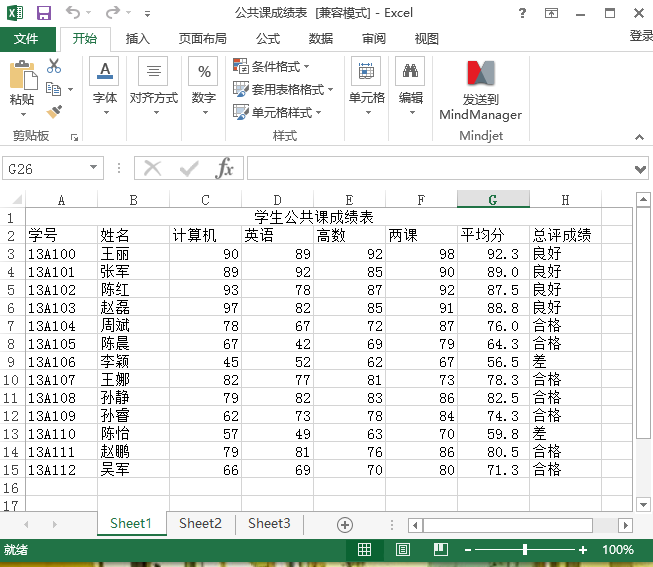Switch to Sheet2 worksheet tab
The image size is (653, 567).
[200, 523]
